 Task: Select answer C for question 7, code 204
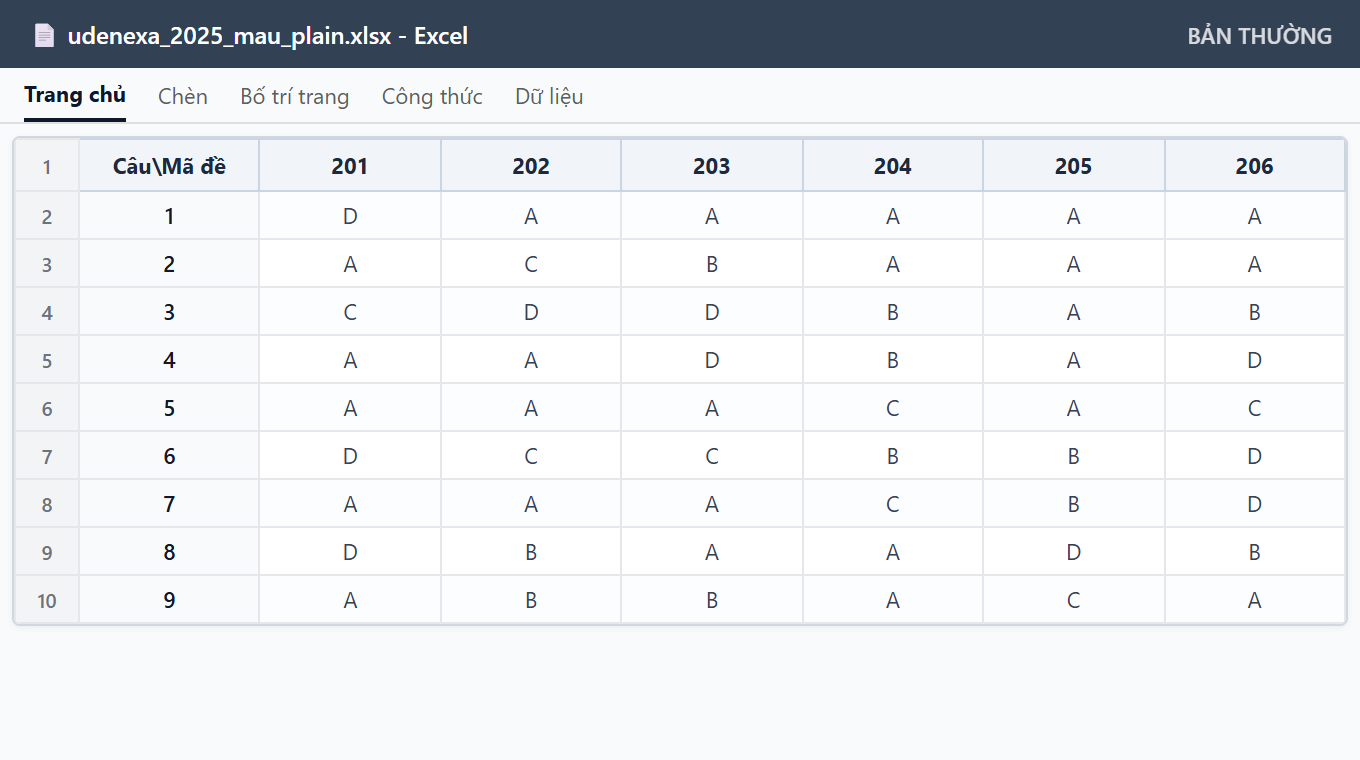point(893,504)
